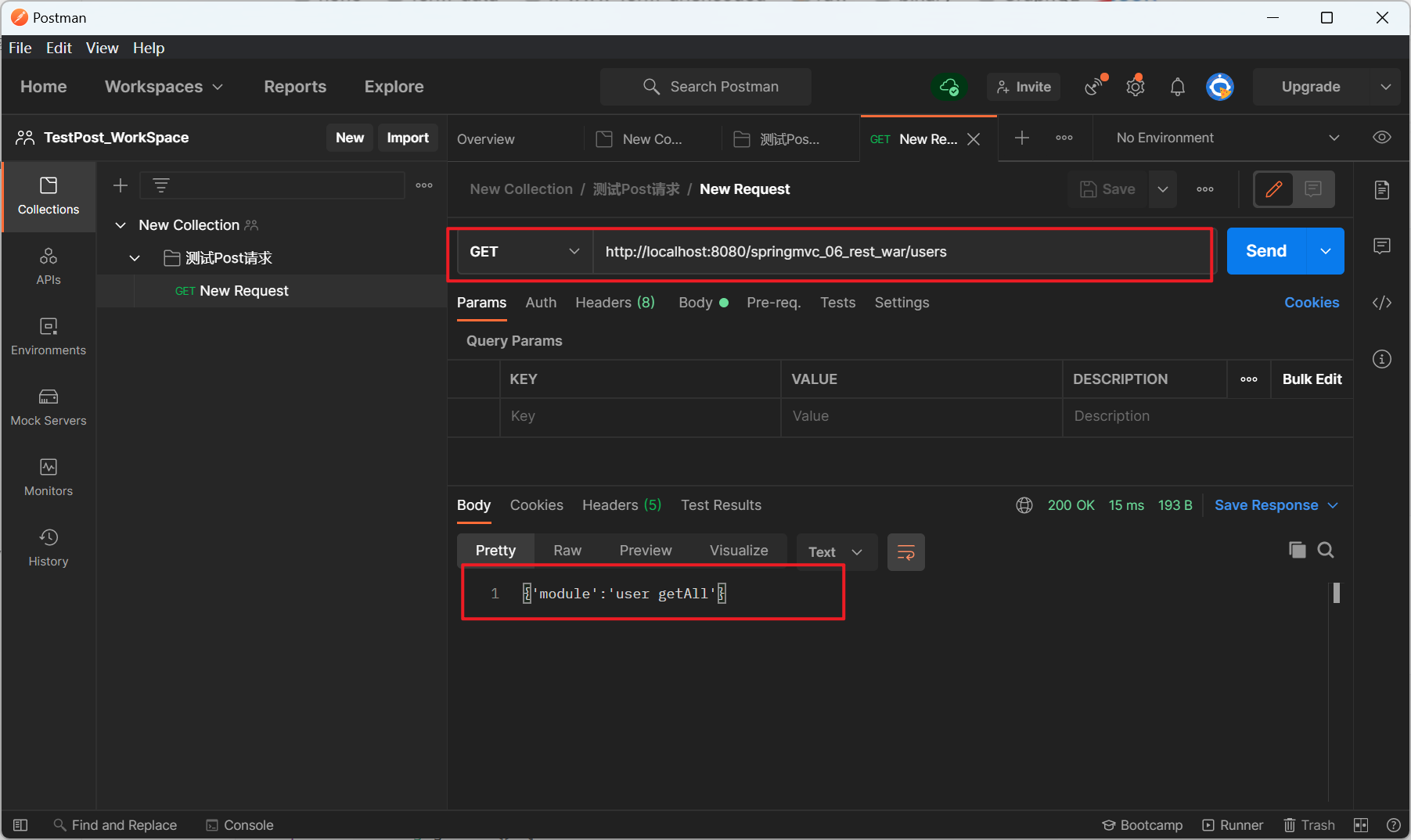Open the comments icon in right sidebar
Viewport: 1411px width, 840px height.
coord(1382,246)
